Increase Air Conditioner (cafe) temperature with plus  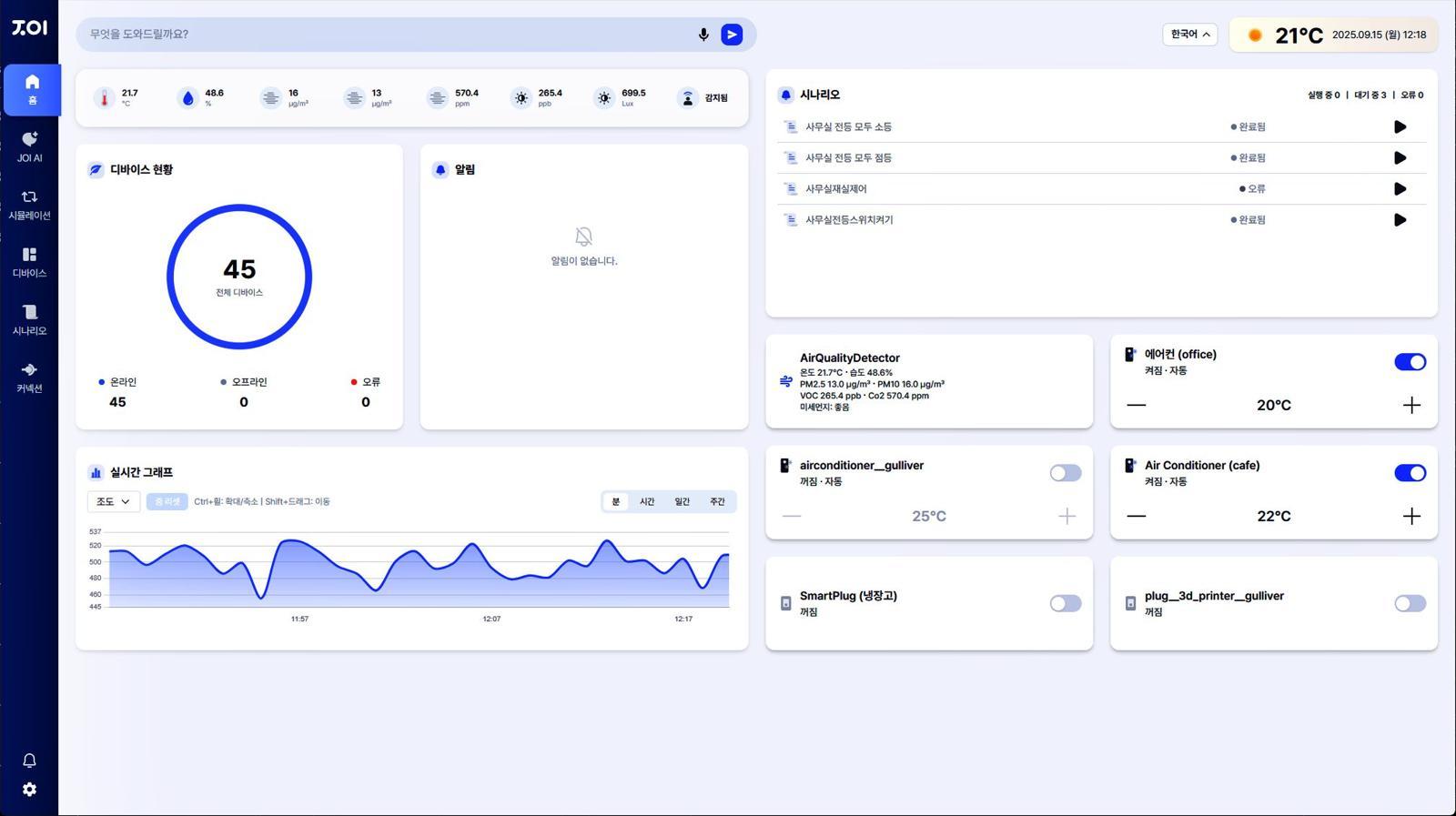(1411, 517)
